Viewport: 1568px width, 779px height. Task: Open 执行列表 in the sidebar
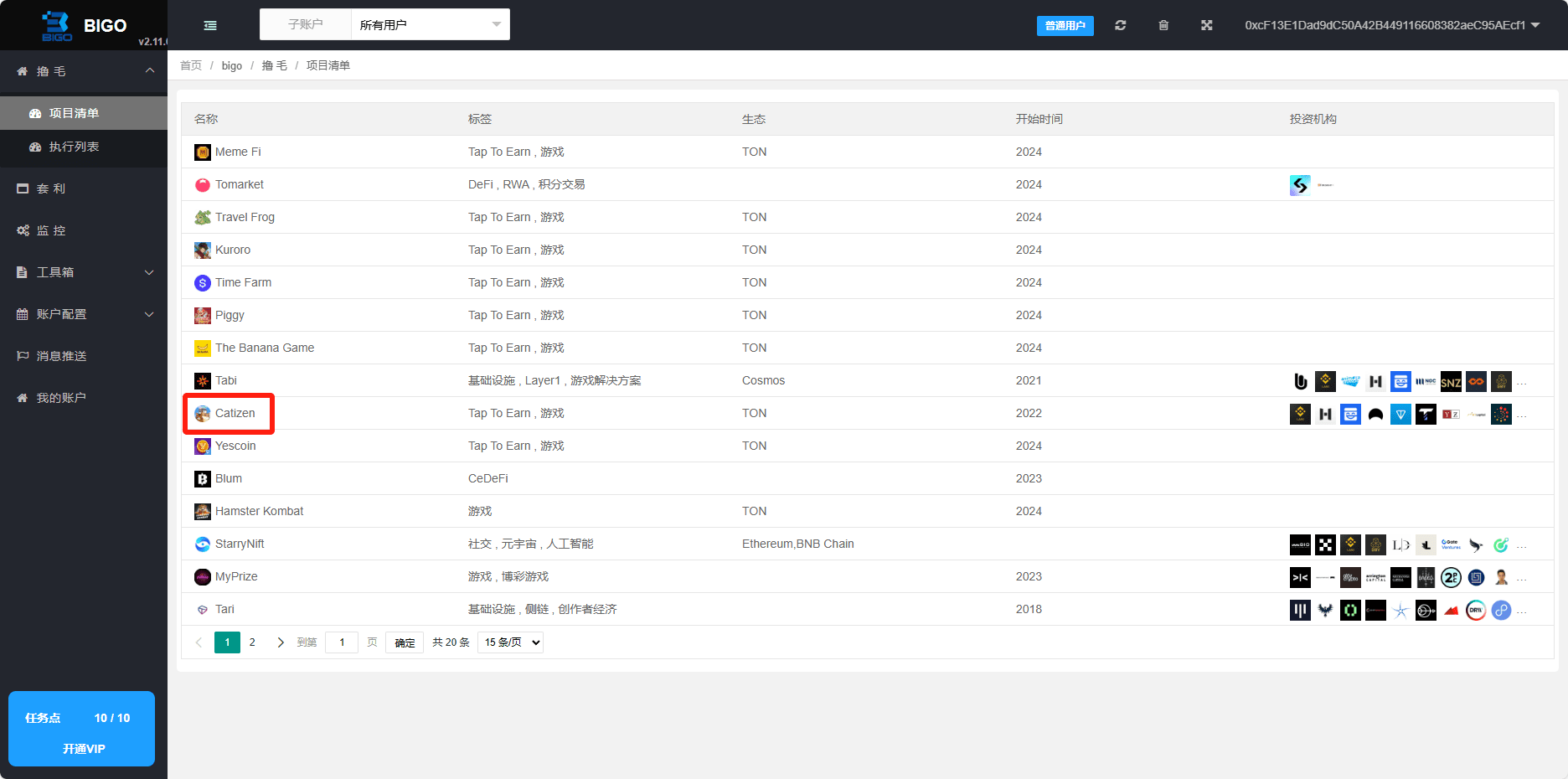click(x=84, y=147)
